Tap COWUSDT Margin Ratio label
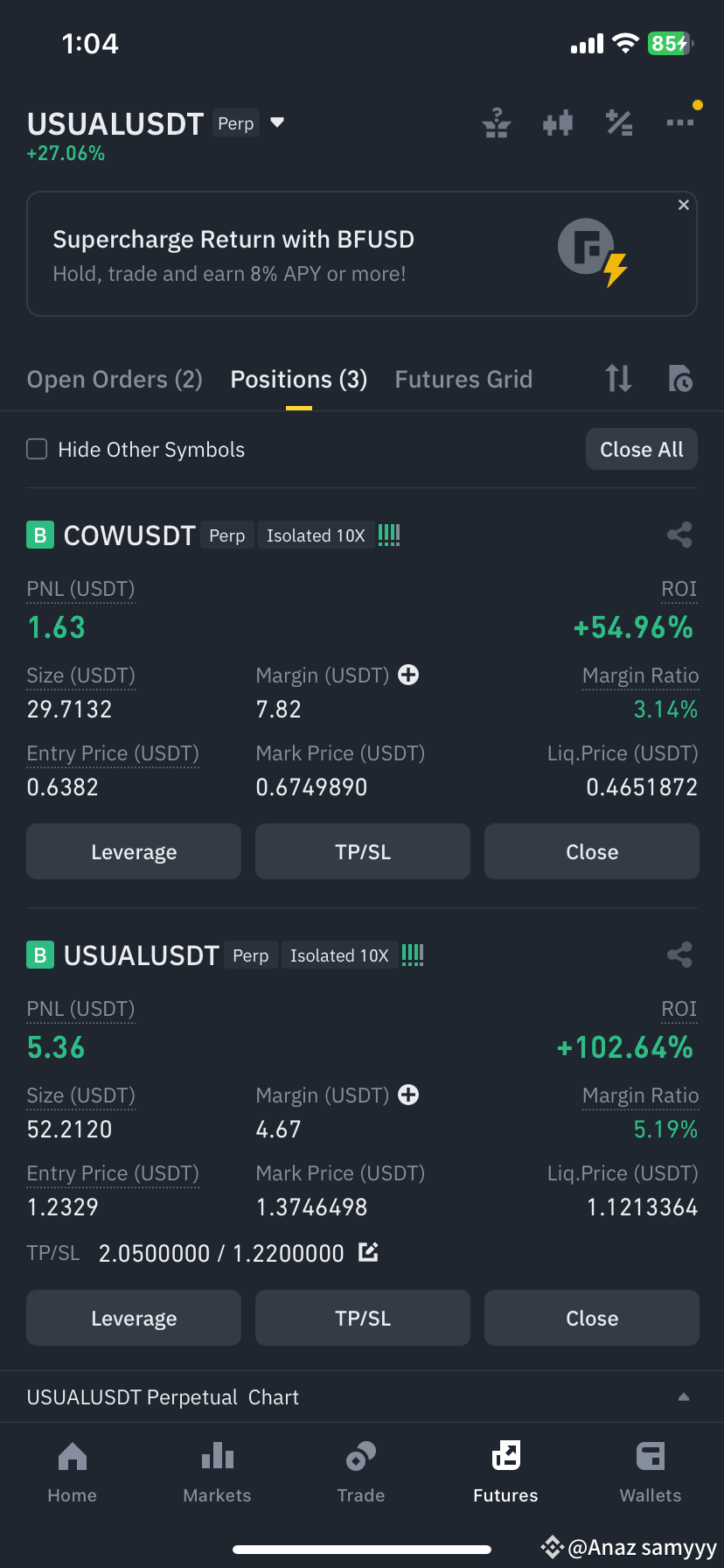This screenshot has height=1568, width=724. [641, 675]
